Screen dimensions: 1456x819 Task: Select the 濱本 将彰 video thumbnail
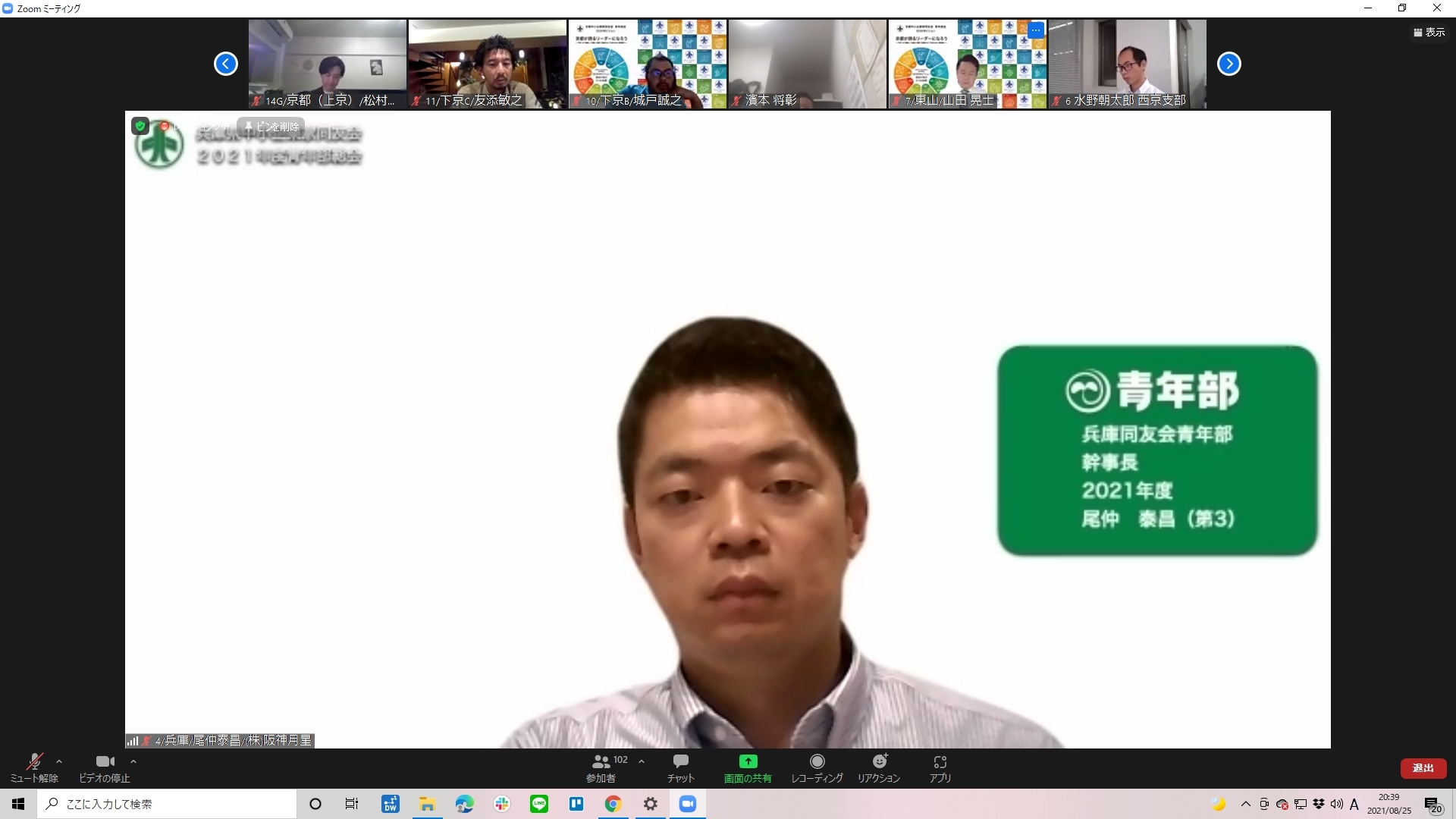pyautogui.click(x=808, y=64)
